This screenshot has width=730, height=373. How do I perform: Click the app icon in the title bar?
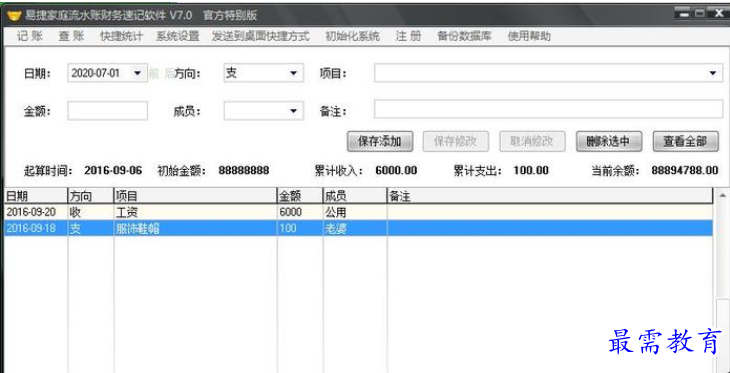[x=14, y=15]
